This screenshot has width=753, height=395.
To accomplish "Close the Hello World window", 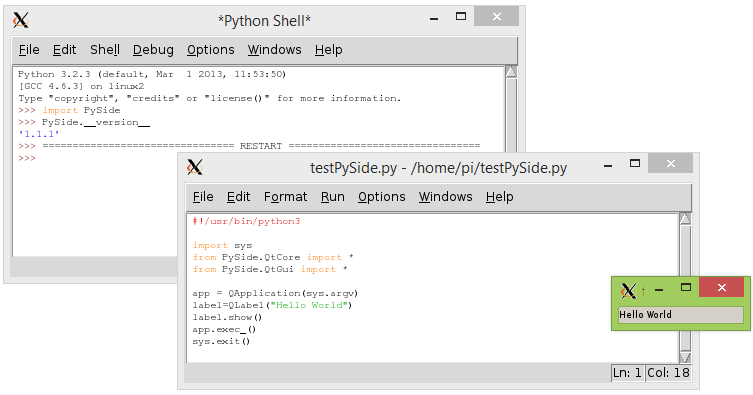I will 721,287.
